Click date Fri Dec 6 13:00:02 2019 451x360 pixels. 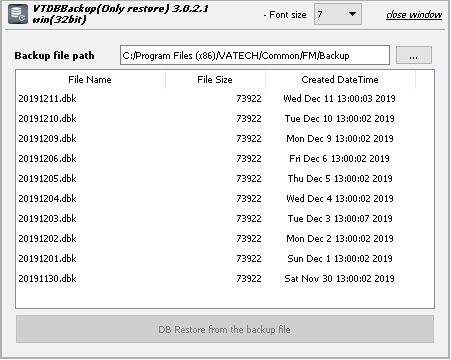(339, 159)
